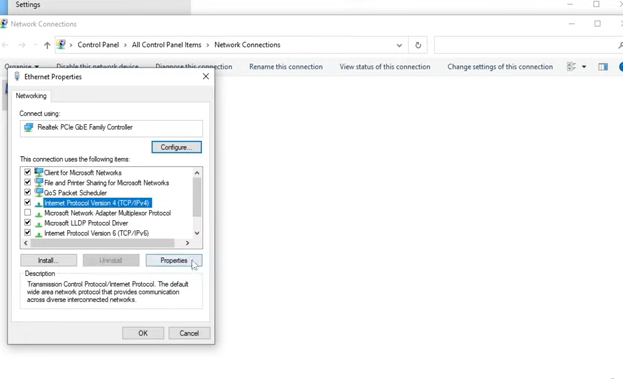Viewport: 623px width, 379px height.
Task: Select QoS Packet Scheduler row
Action: (x=75, y=193)
